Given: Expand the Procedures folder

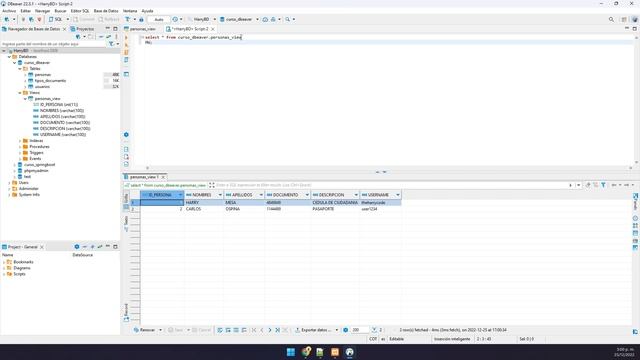Looking at the screenshot, I should click(x=20, y=147).
